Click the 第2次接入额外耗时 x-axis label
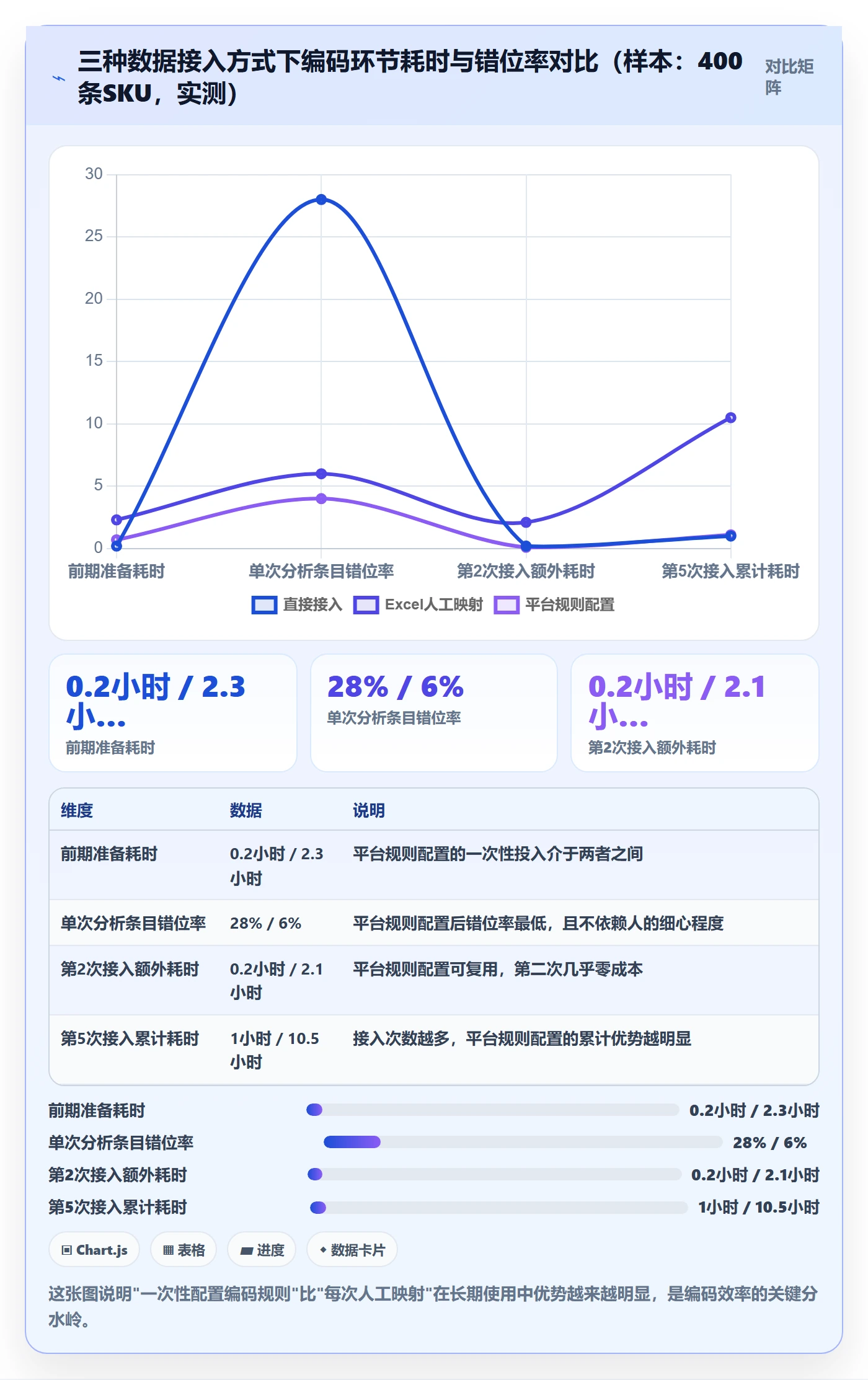Screen dimensions: 868x1380 526,571
